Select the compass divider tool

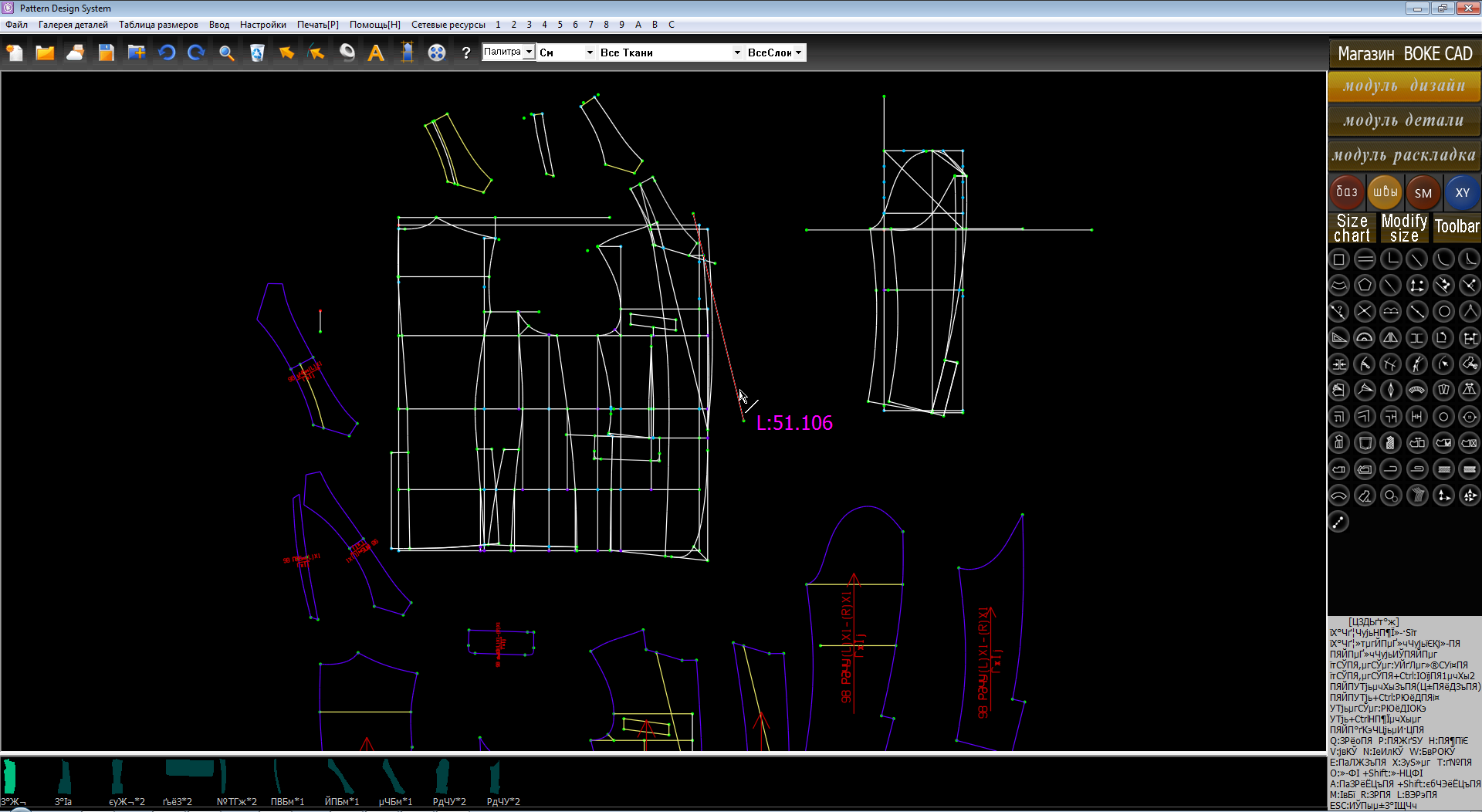1469,312
